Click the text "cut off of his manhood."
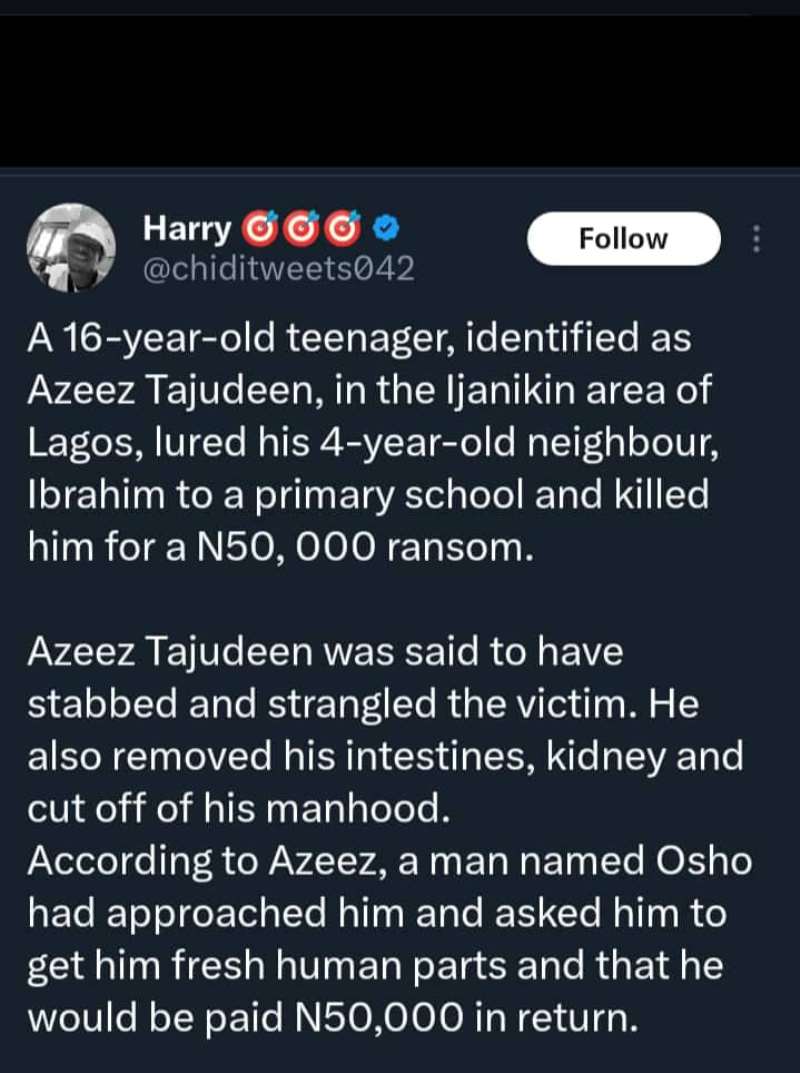The width and height of the screenshot is (800, 1073). (x=234, y=808)
